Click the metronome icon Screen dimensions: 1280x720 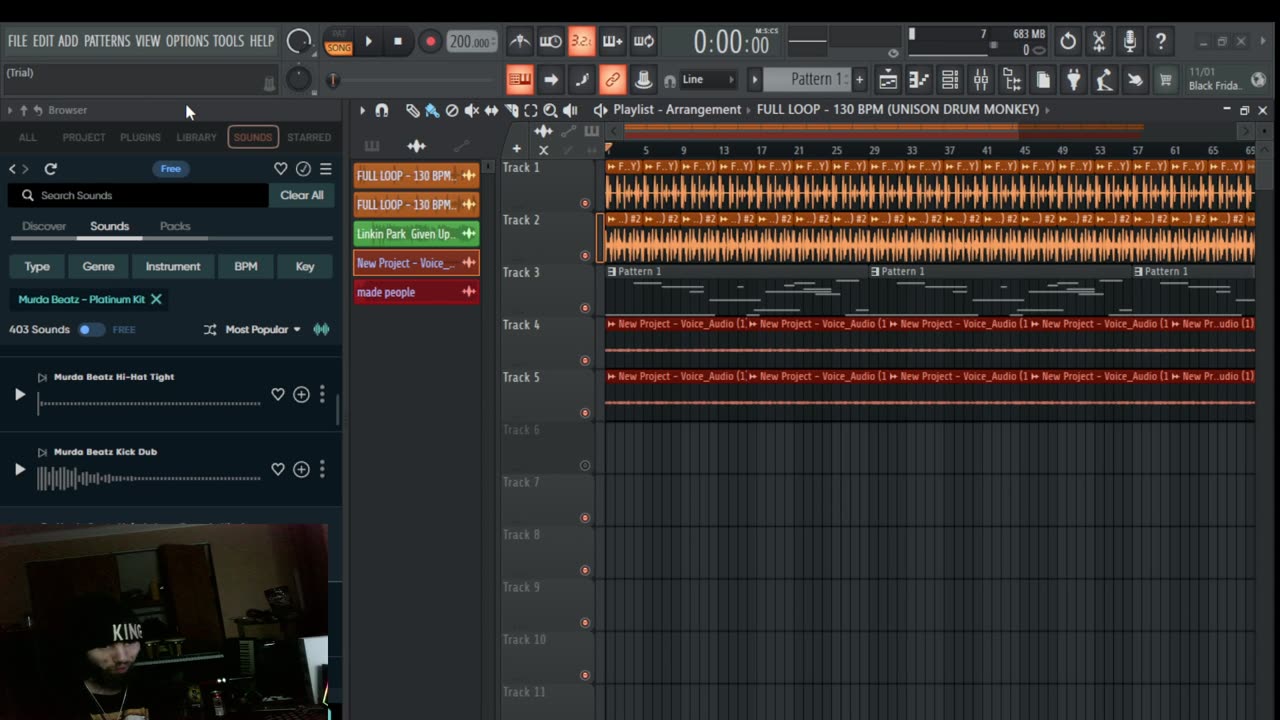519,41
